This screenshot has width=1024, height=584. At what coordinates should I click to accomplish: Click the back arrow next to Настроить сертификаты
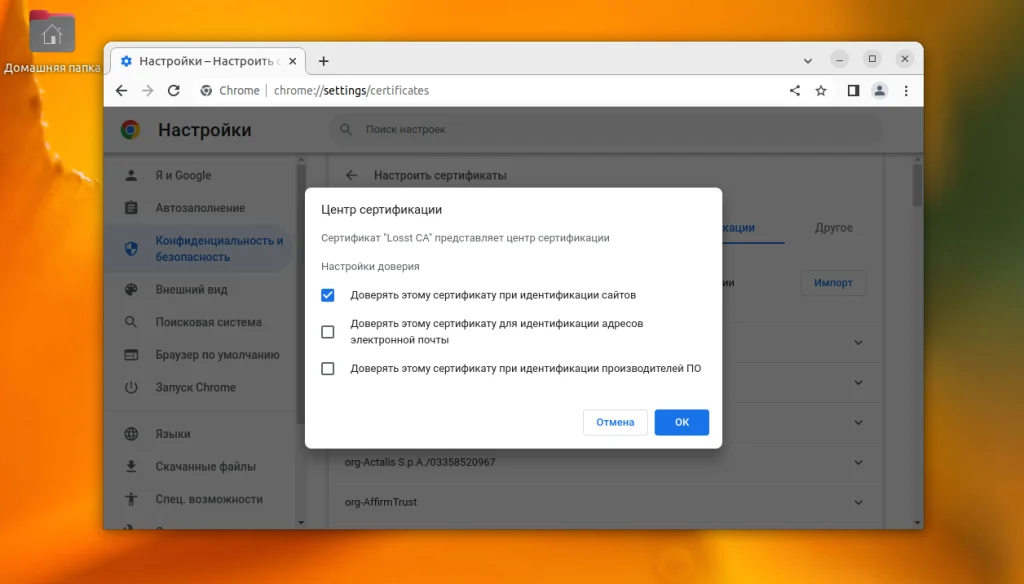pyautogui.click(x=351, y=174)
